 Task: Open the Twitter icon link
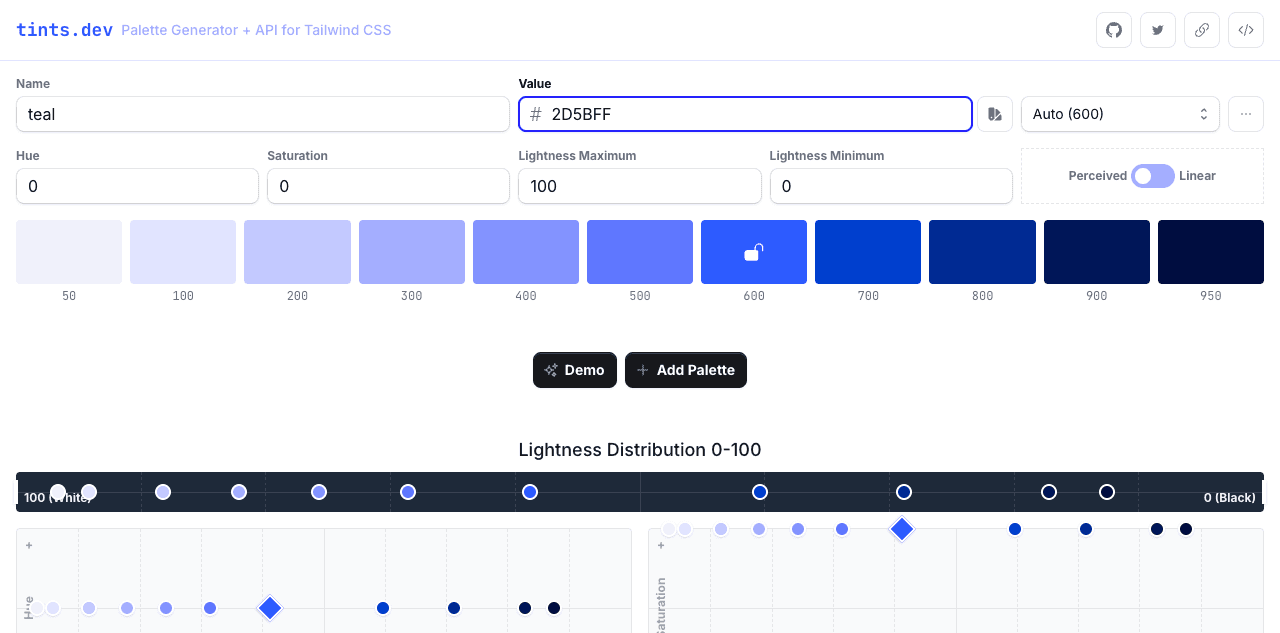point(1158,30)
